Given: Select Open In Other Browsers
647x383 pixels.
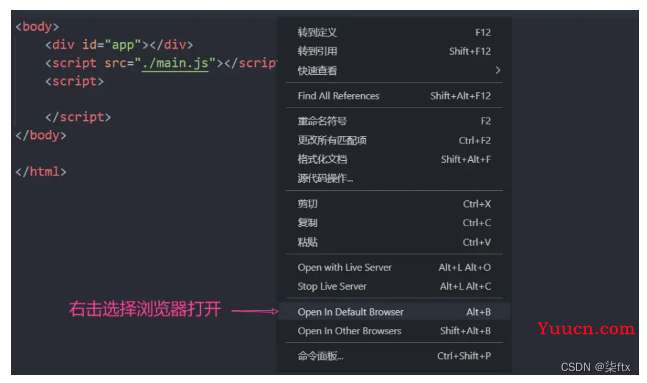Looking at the screenshot, I should click(394, 331).
